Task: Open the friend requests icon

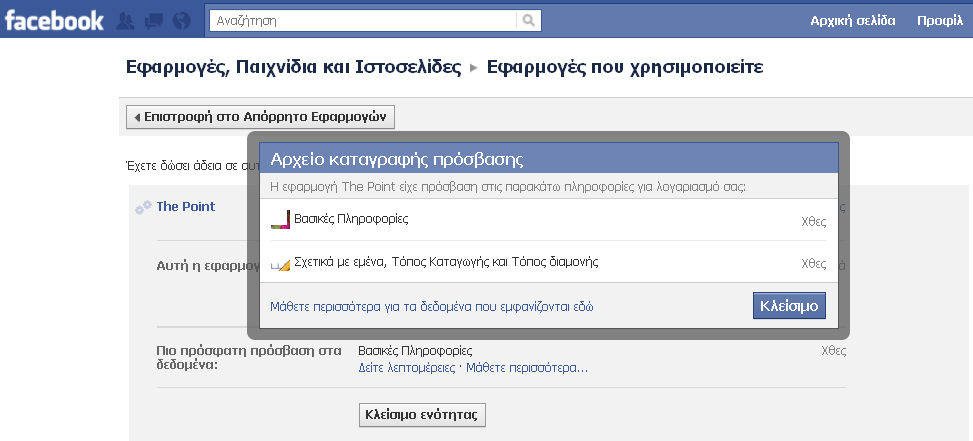Action: coord(127,20)
